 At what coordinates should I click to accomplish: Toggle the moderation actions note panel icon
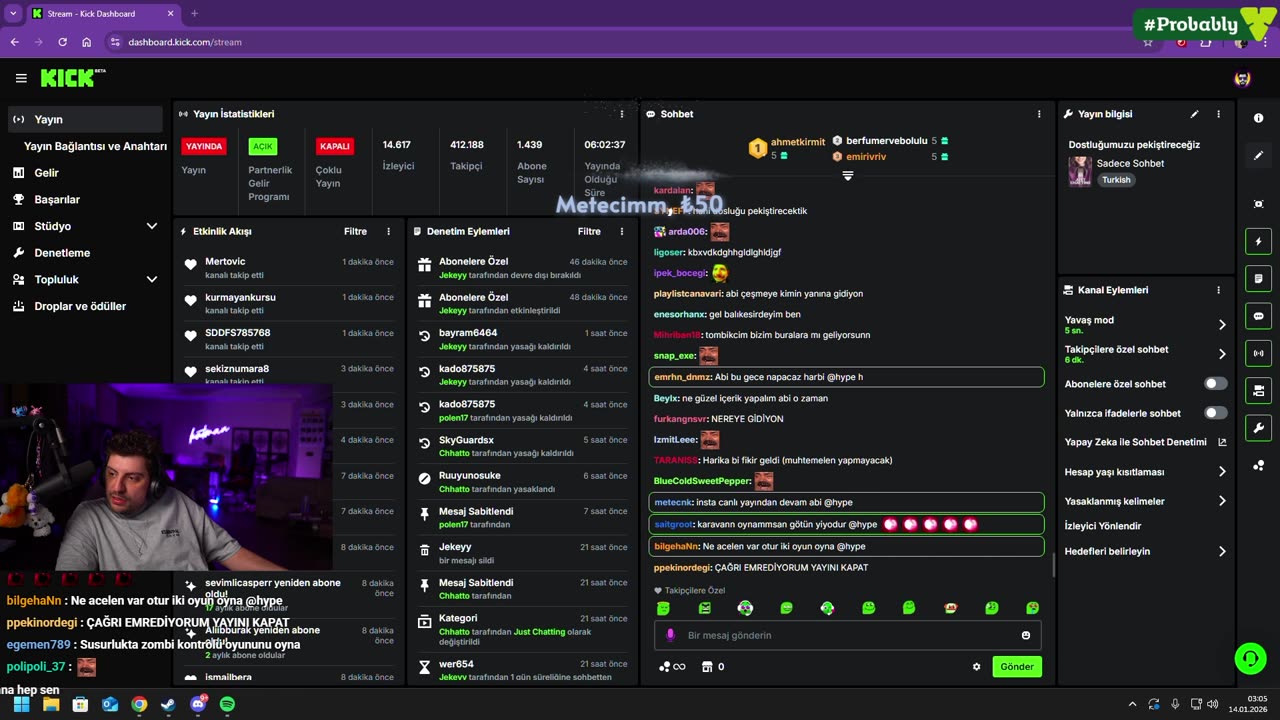point(1258,278)
